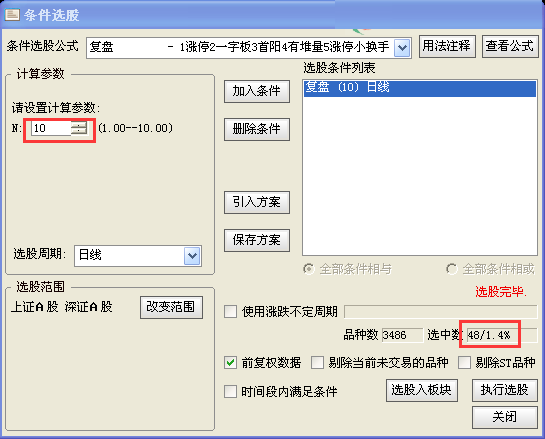Tick the 剔除ST品种 checkbox
Viewport: 545px width, 439px height.
(464, 363)
